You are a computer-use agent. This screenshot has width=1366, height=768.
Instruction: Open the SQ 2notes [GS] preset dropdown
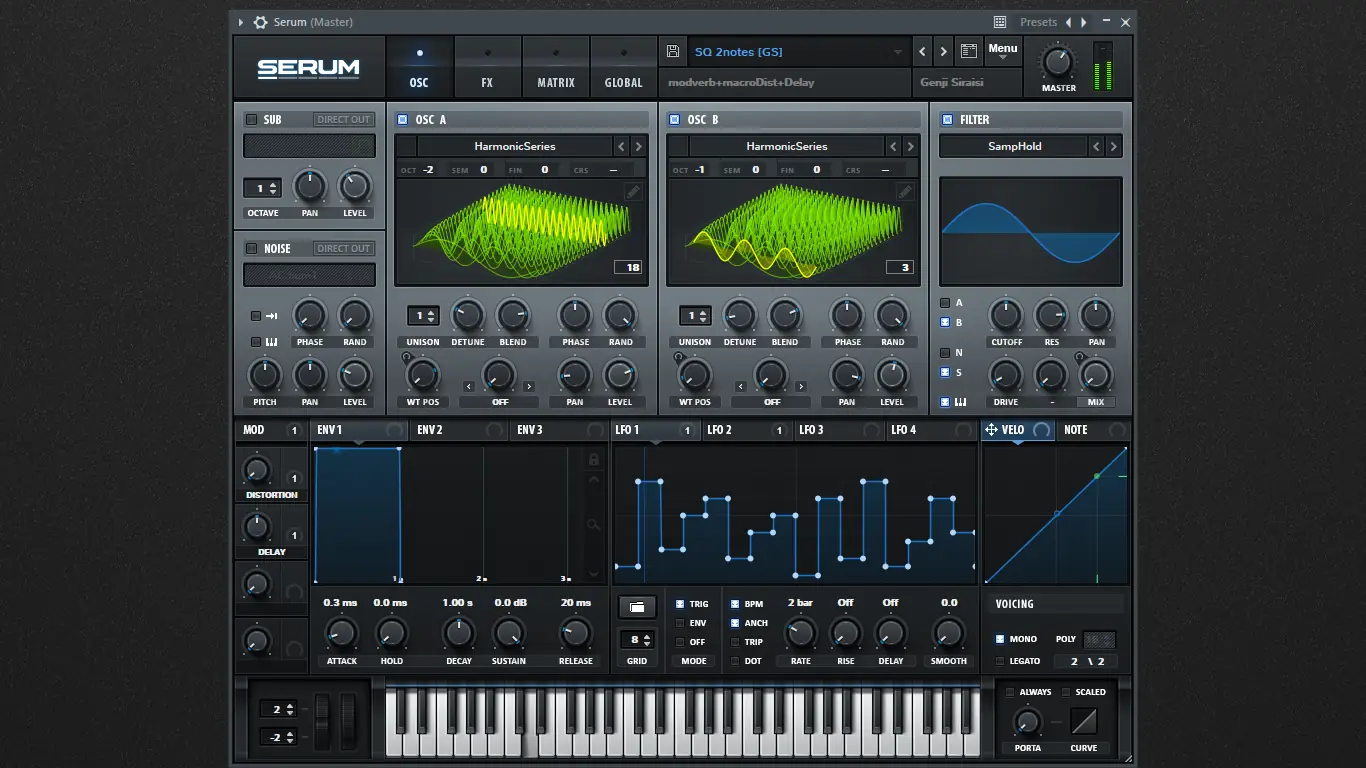click(x=798, y=52)
